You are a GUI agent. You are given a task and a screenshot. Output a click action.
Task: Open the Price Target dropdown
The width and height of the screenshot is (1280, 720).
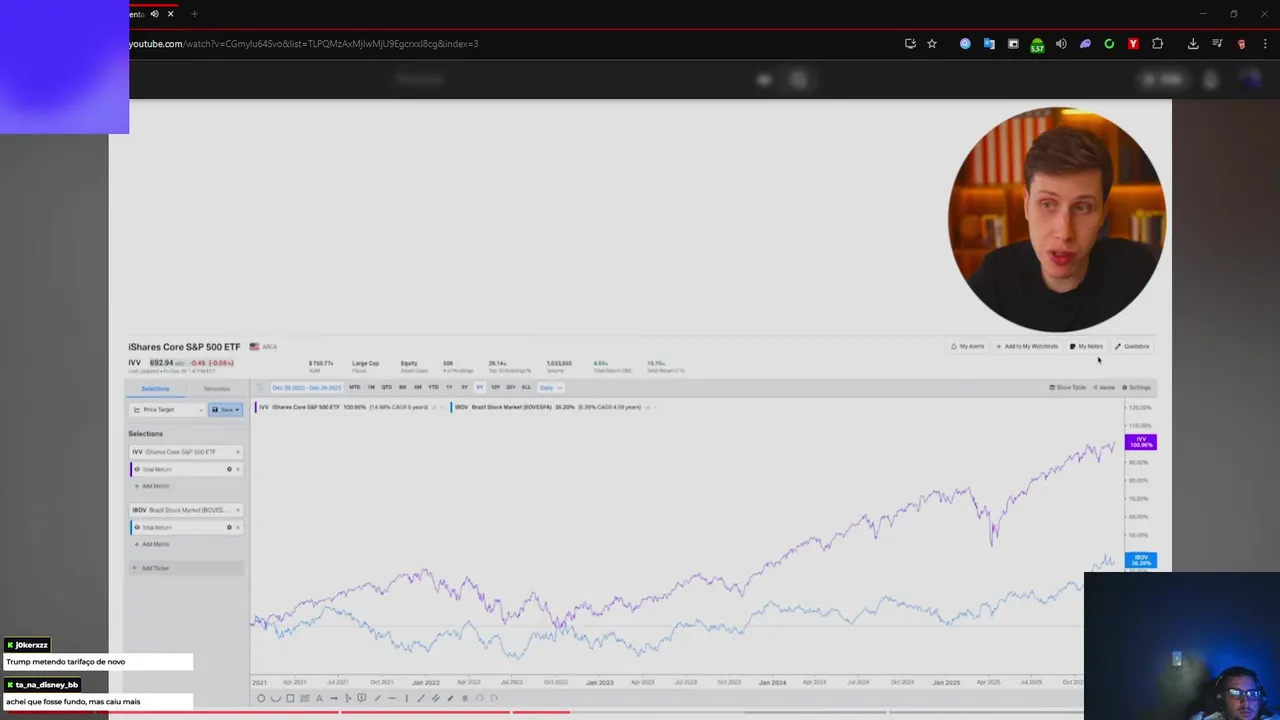click(x=167, y=410)
